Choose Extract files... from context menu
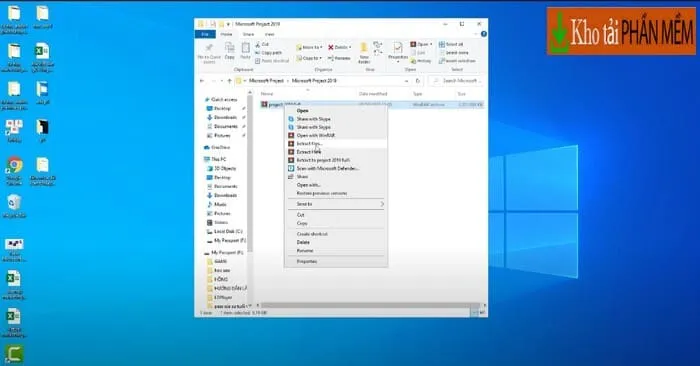700x366 pixels. coord(336,144)
